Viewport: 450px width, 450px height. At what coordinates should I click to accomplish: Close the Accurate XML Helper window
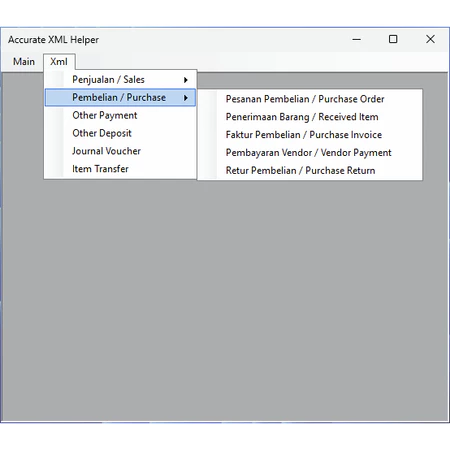pos(430,39)
